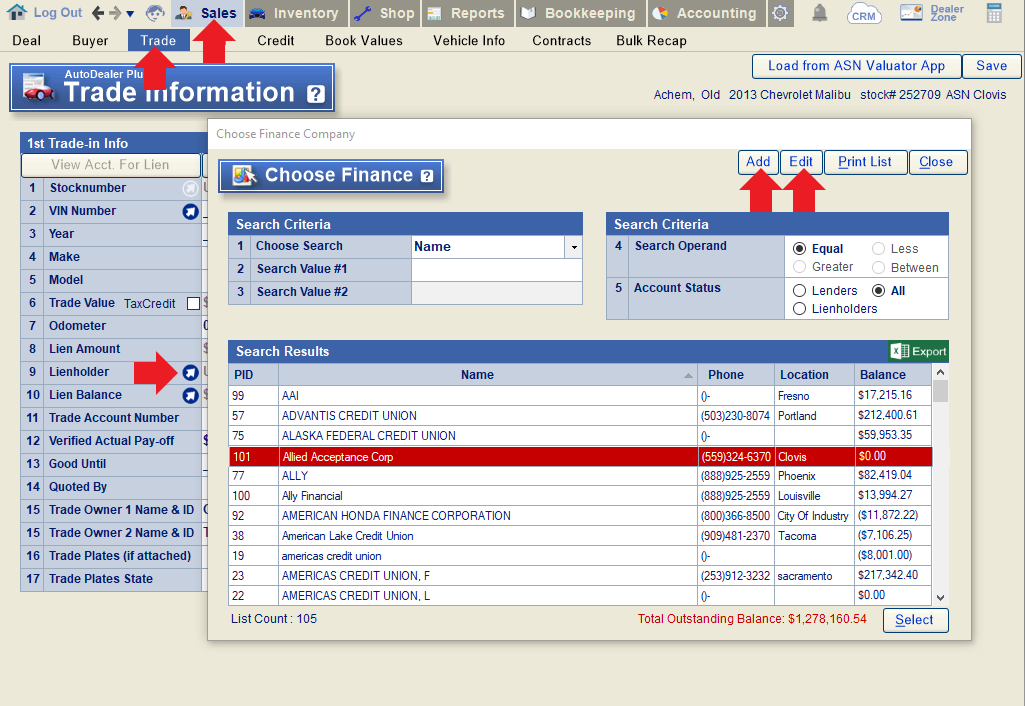This screenshot has width=1025, height=706.
Task: Sort results by Balance column header
Action: [893, 375]
